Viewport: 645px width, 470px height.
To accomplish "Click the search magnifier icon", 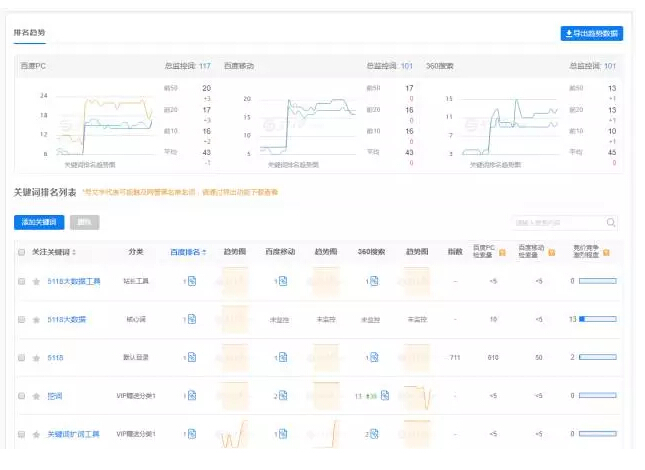I will [x=611, y=223].
